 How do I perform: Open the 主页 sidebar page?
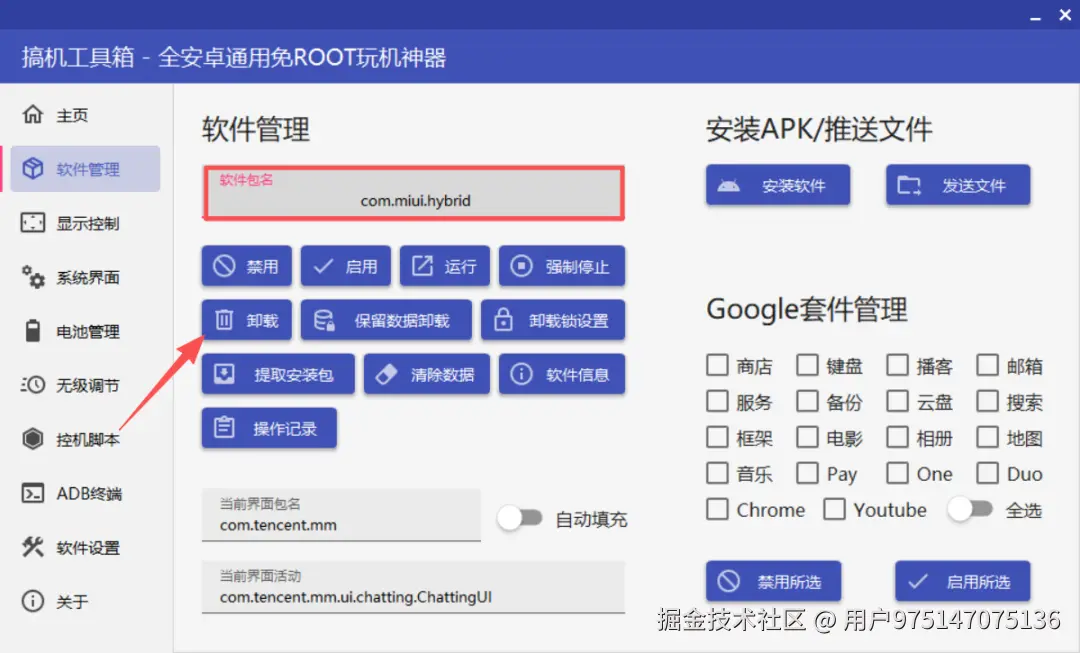[85, 114]
